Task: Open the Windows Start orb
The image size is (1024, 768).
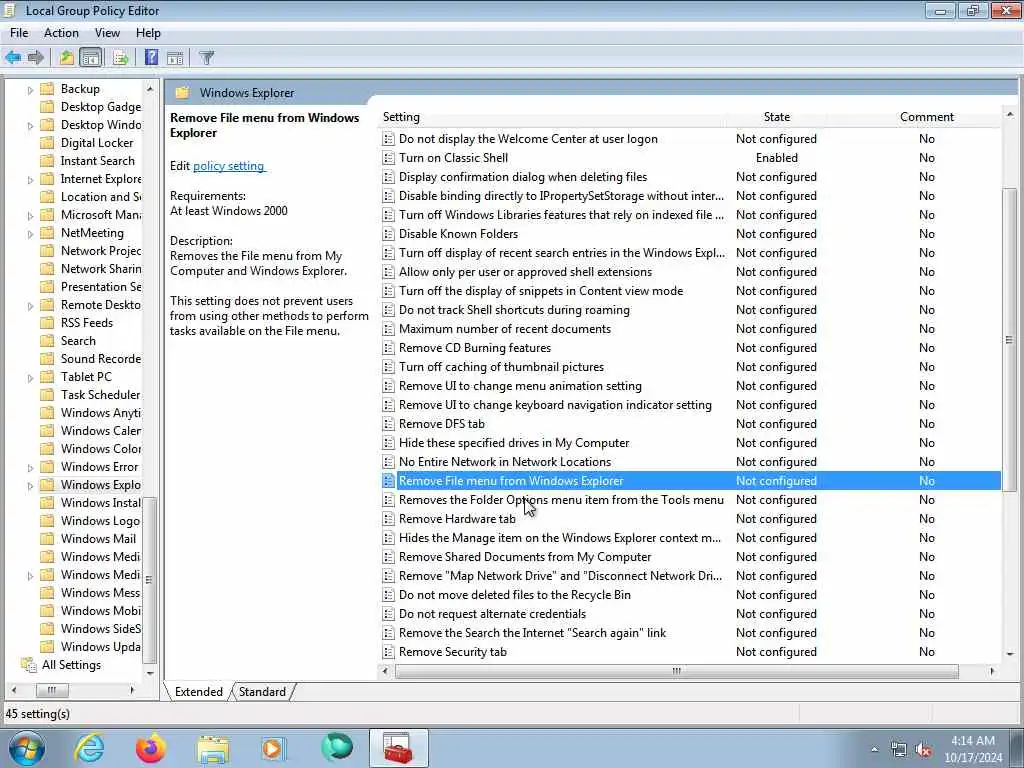Action: pos(27,749)
